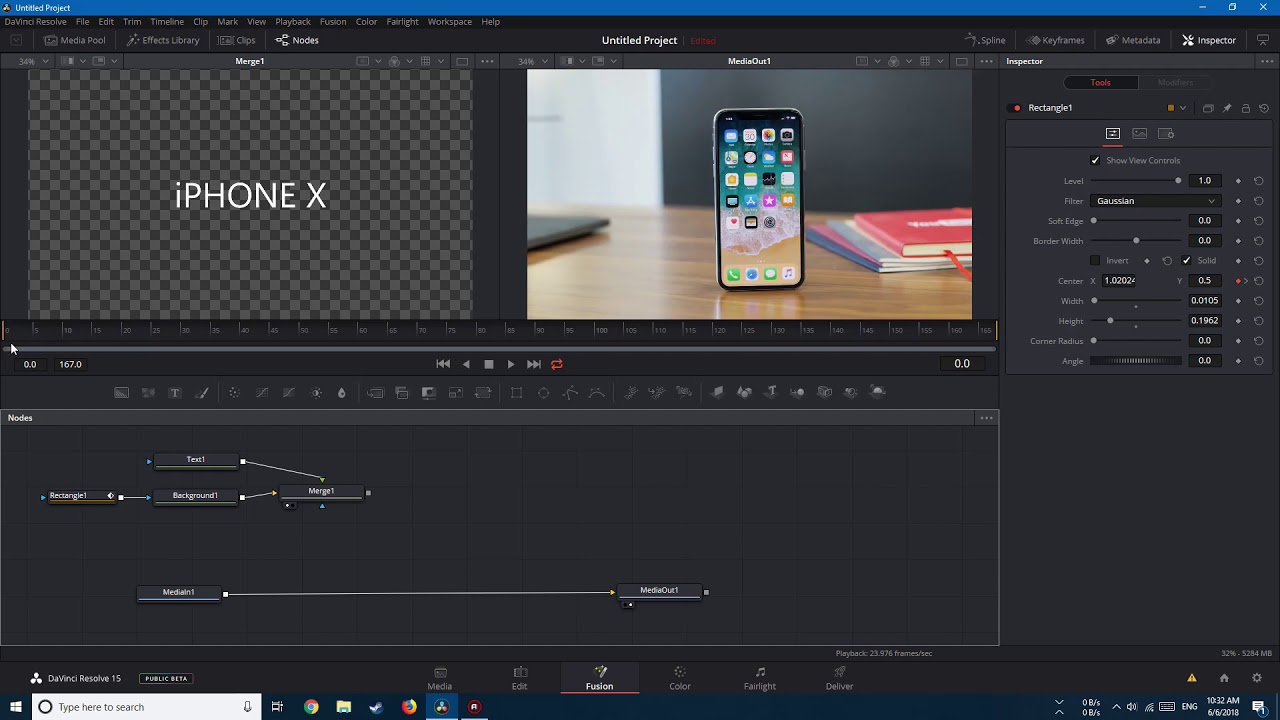Click the Height slider handle
Screen dimensions: 1280x720
point(1110,321)
